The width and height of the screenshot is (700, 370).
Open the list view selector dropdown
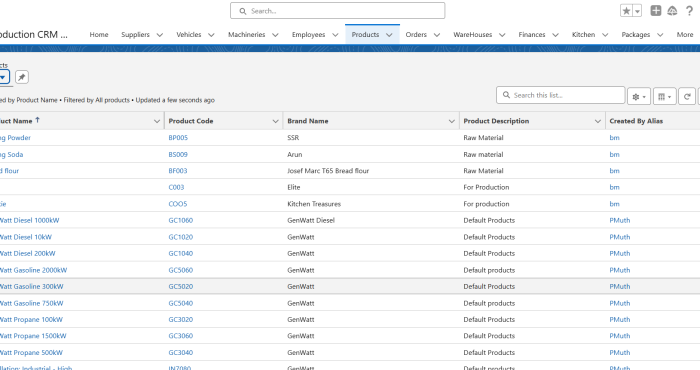tap(4, 77)
